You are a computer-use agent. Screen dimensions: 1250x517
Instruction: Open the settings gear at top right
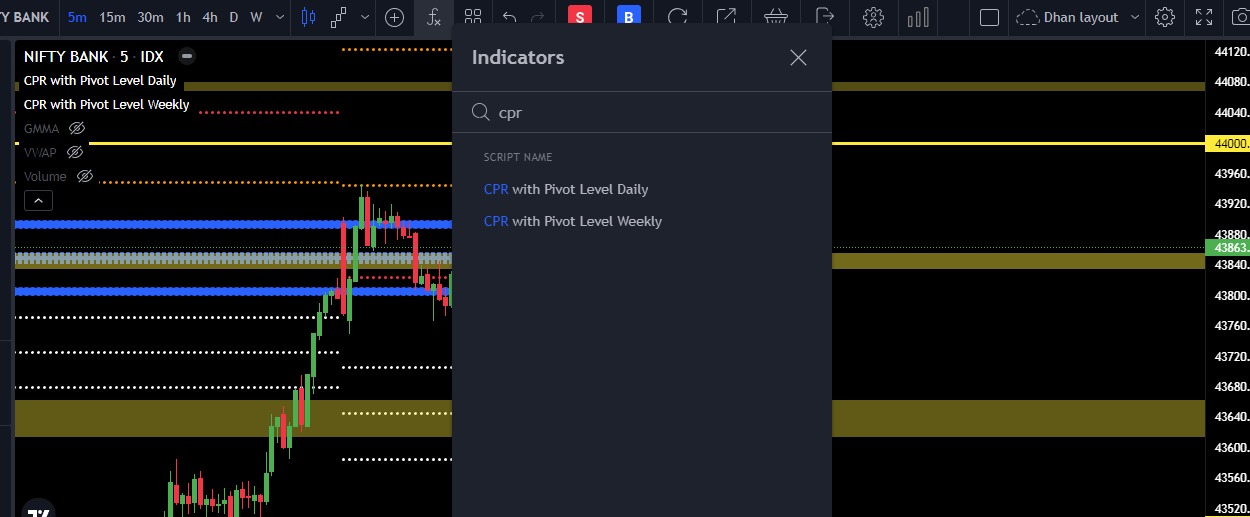pyautogui.click(x=1164, y=17)
